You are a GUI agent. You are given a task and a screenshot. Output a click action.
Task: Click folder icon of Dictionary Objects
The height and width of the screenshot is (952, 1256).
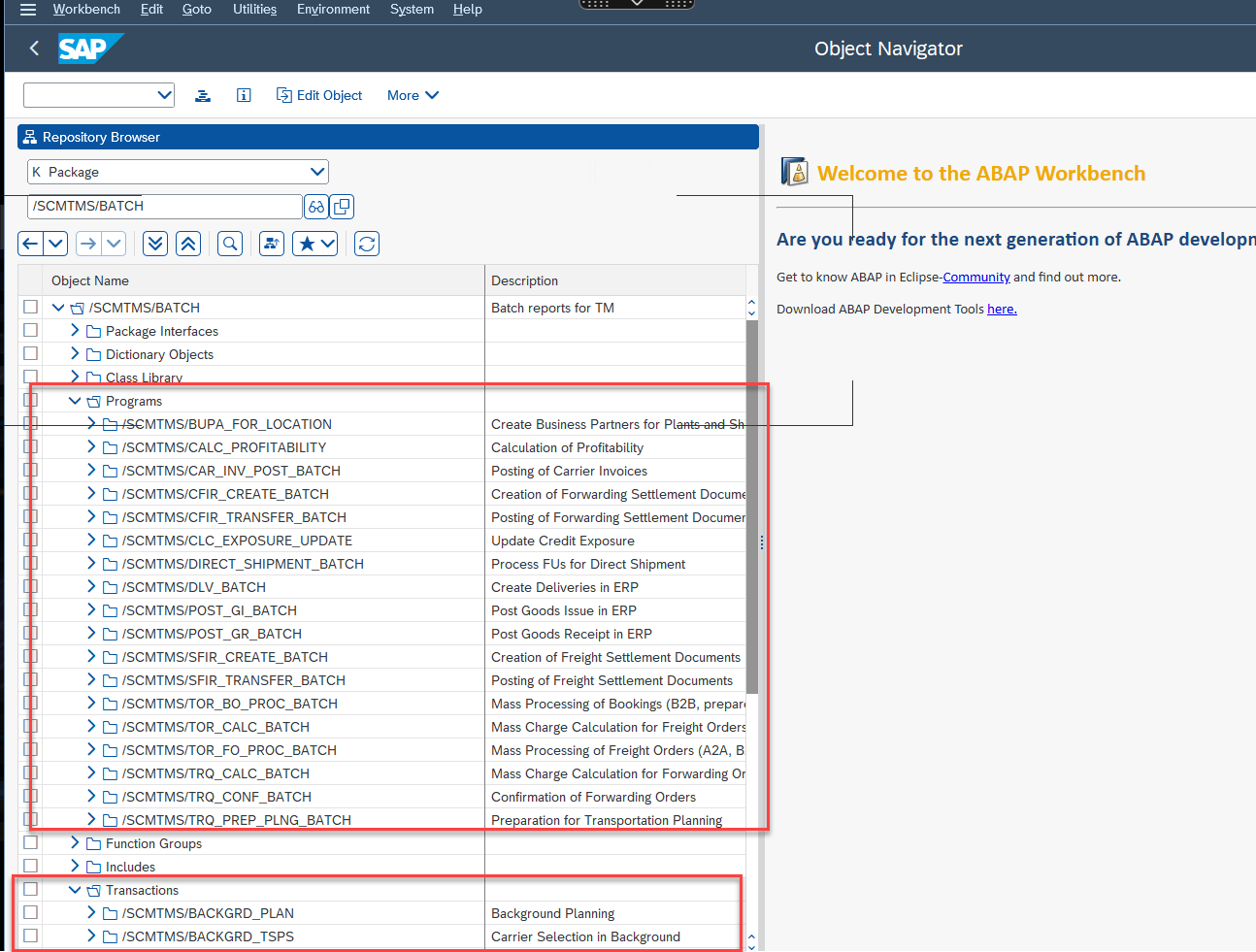93,355
